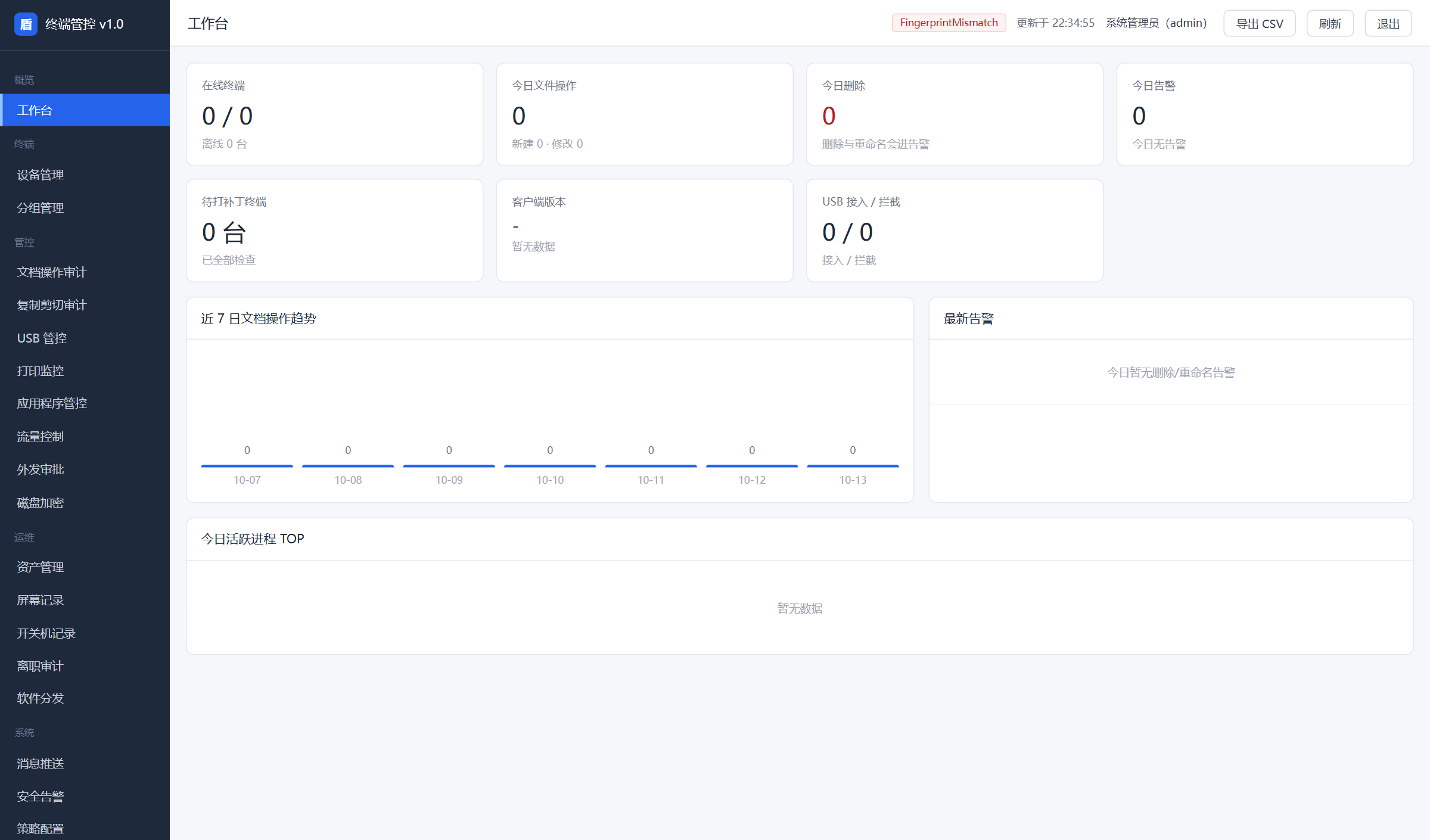Click 近 7 日文档操作趋势 heading
This screenshot has height=840, width=1430.
point(259,319)
